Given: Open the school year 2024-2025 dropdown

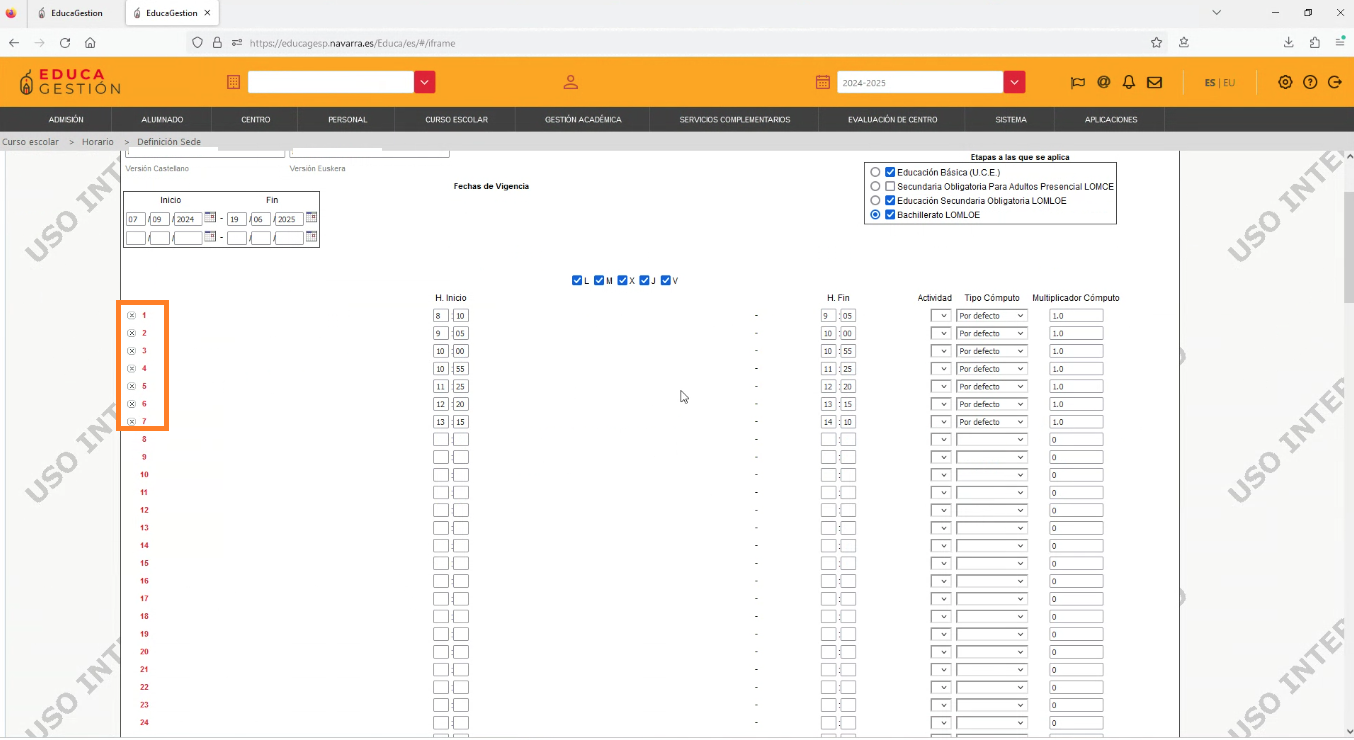Looking at the screenshot, I should click(x=1015, y=82).
